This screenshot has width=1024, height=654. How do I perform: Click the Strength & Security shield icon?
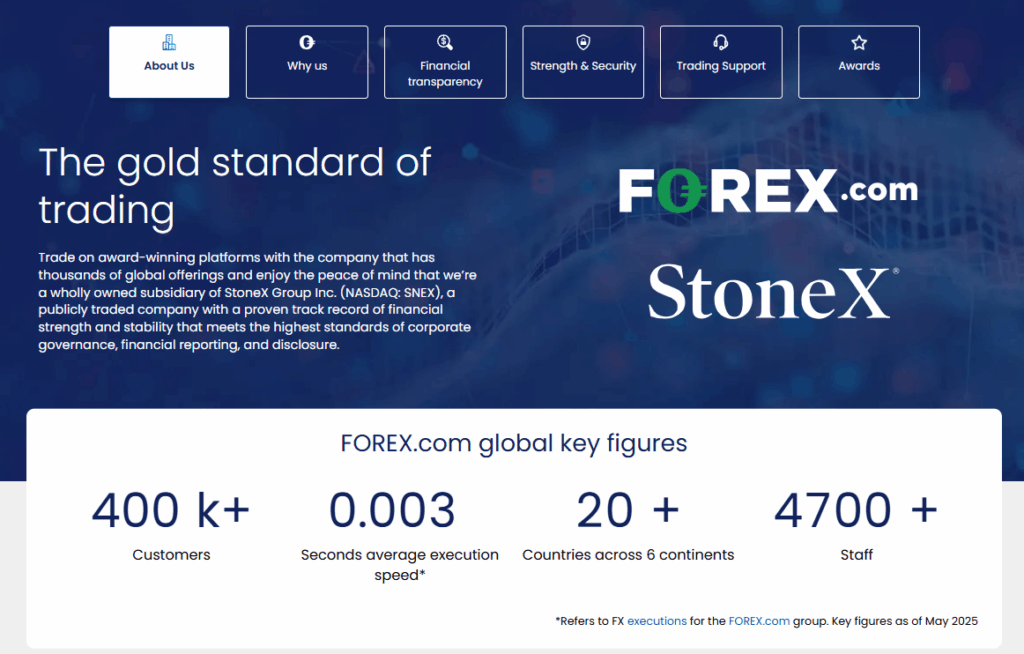(x=583, y=42)
